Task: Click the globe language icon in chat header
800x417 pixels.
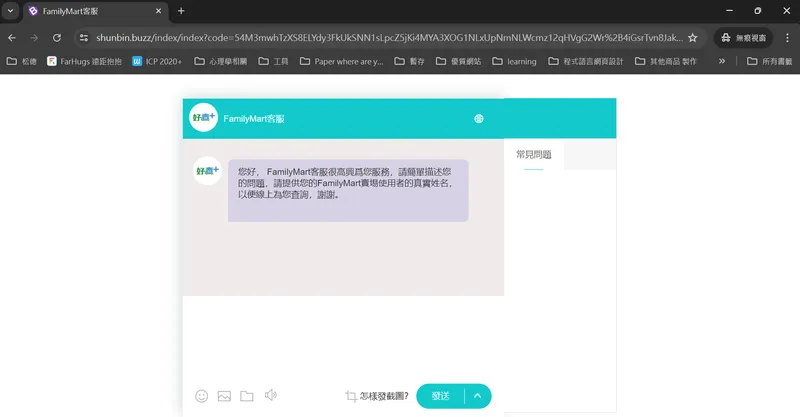Action: (479, 119)
